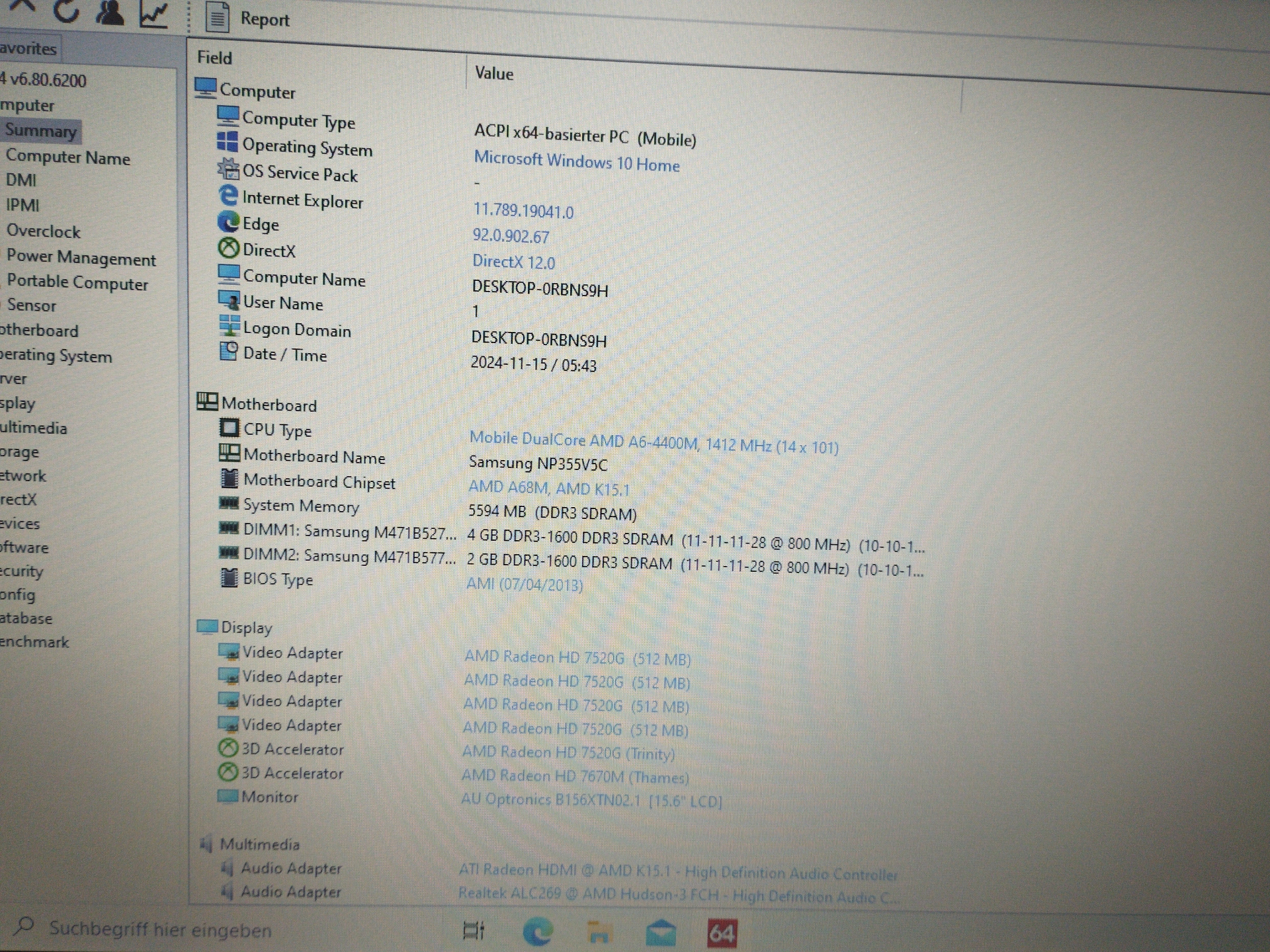Image resolution: width=1270 pixels, height=952 pixels.
Task: Click the System Memory row icon
Action: (x=229, y=503)
